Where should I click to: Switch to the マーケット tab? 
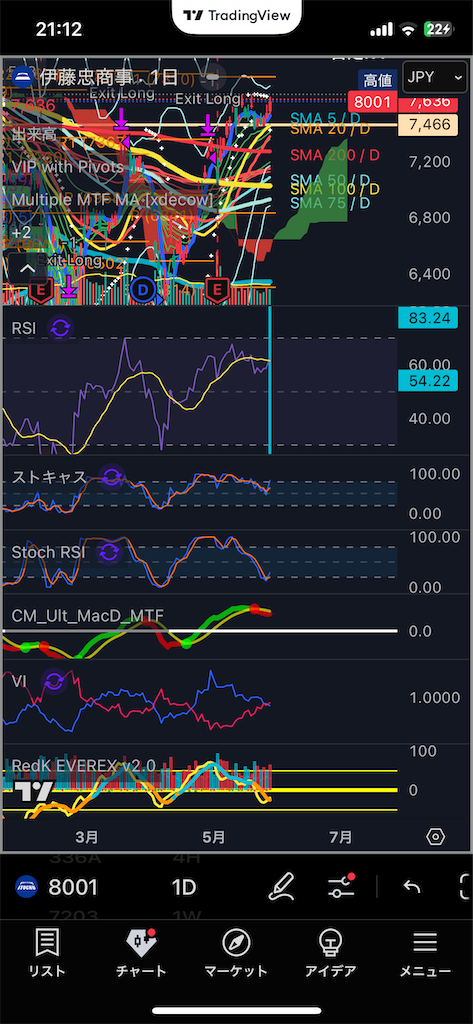pos(236,954)
